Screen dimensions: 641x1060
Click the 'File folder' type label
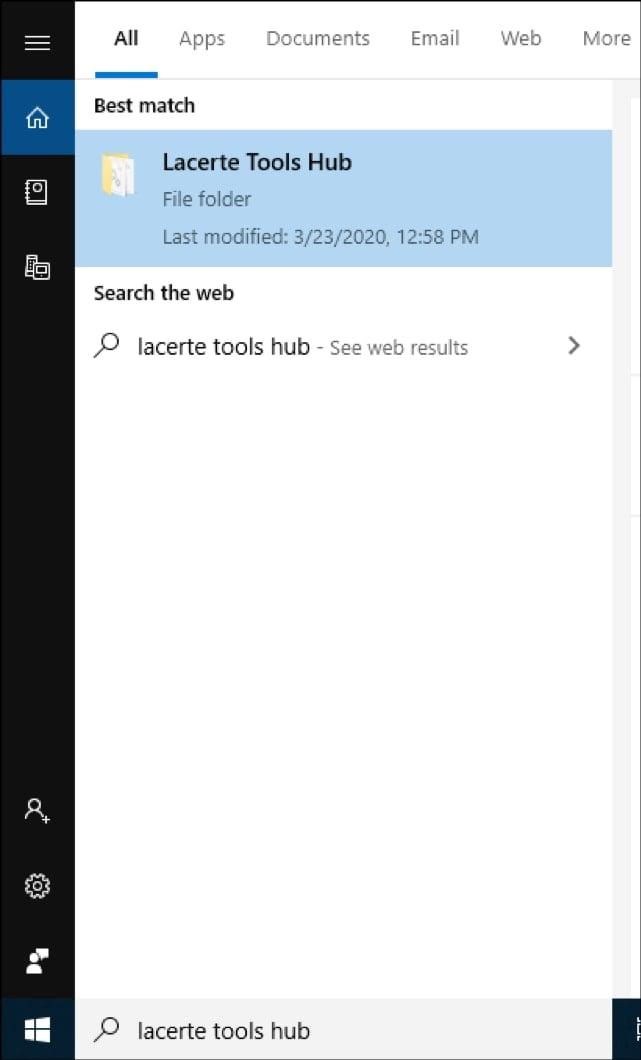pos(207,199)
